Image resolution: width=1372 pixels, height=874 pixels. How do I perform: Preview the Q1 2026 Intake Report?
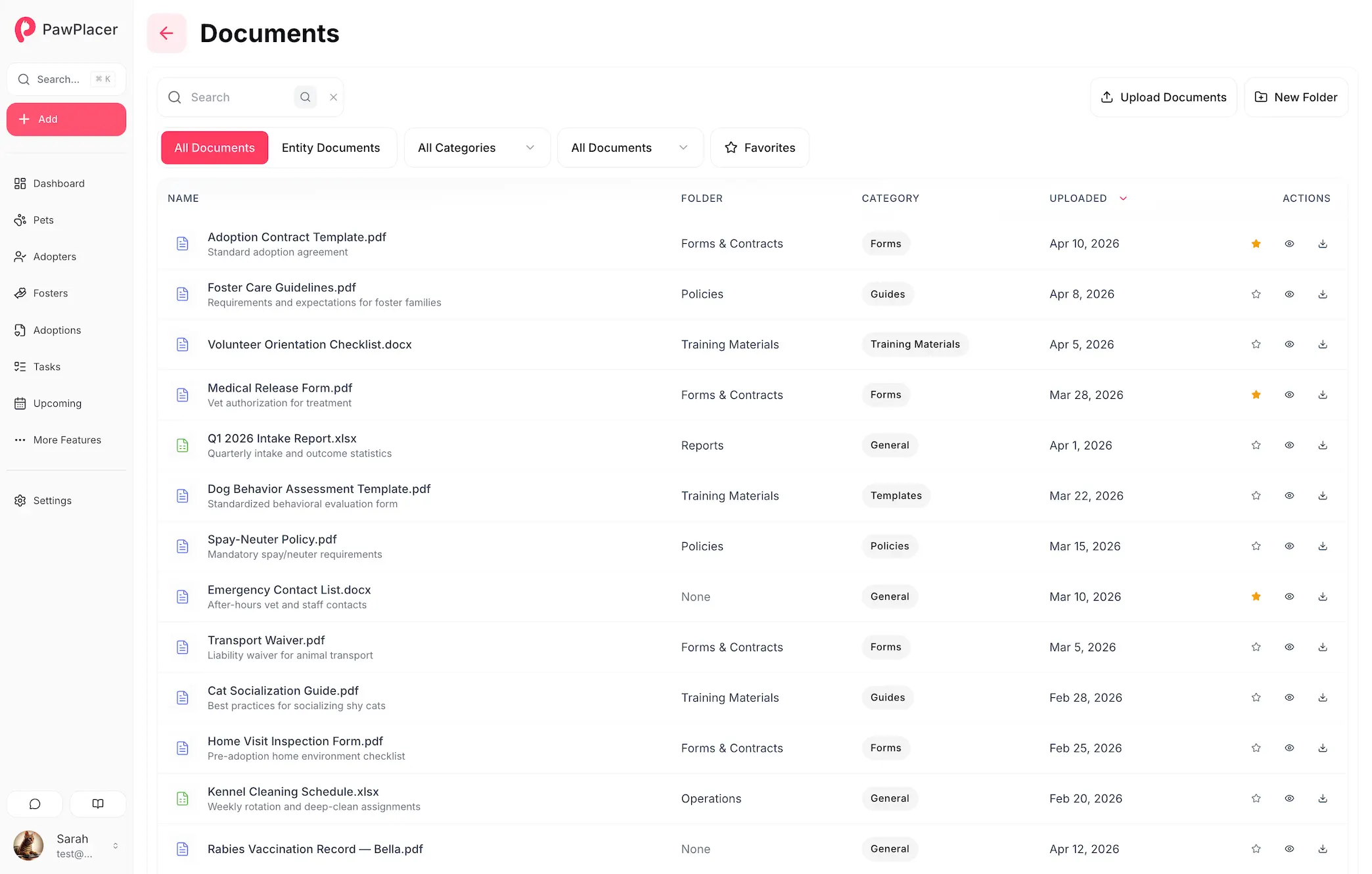(x=1289, y=445)
